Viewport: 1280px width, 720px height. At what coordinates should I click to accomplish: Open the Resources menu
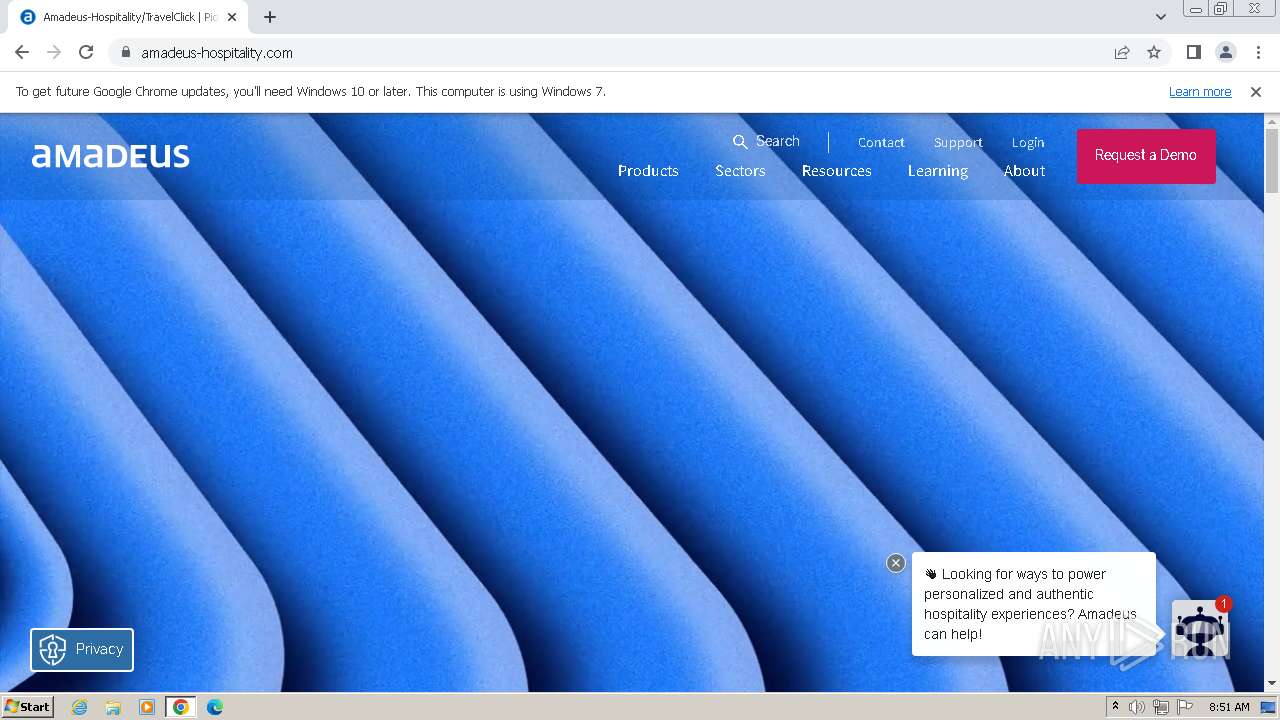(x=837, y=171)
